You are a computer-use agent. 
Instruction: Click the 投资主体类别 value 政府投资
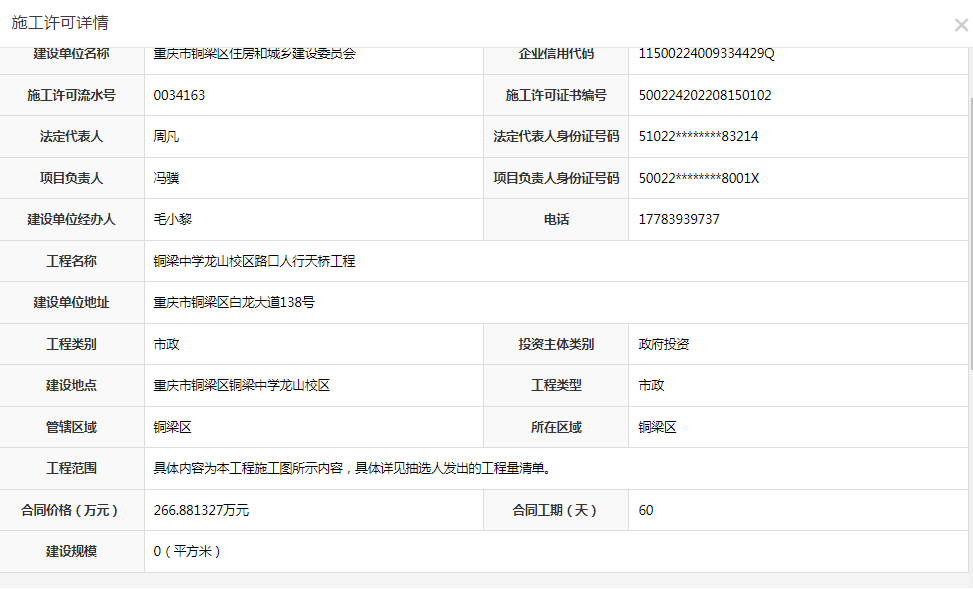click(x=664, y=344)
